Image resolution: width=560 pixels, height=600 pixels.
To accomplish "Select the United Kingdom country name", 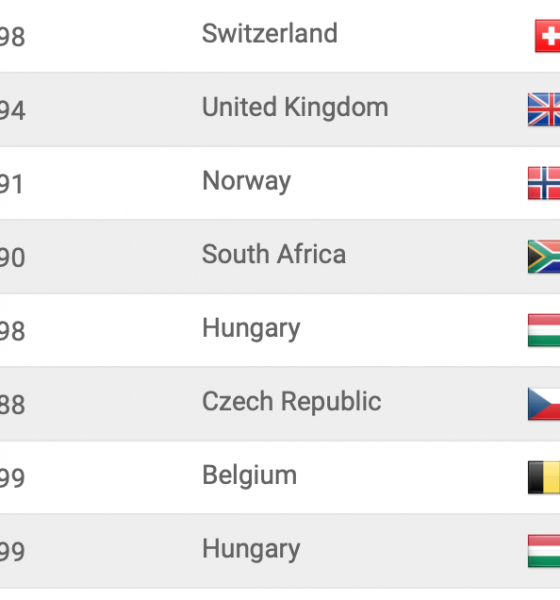I will (295, 107).
